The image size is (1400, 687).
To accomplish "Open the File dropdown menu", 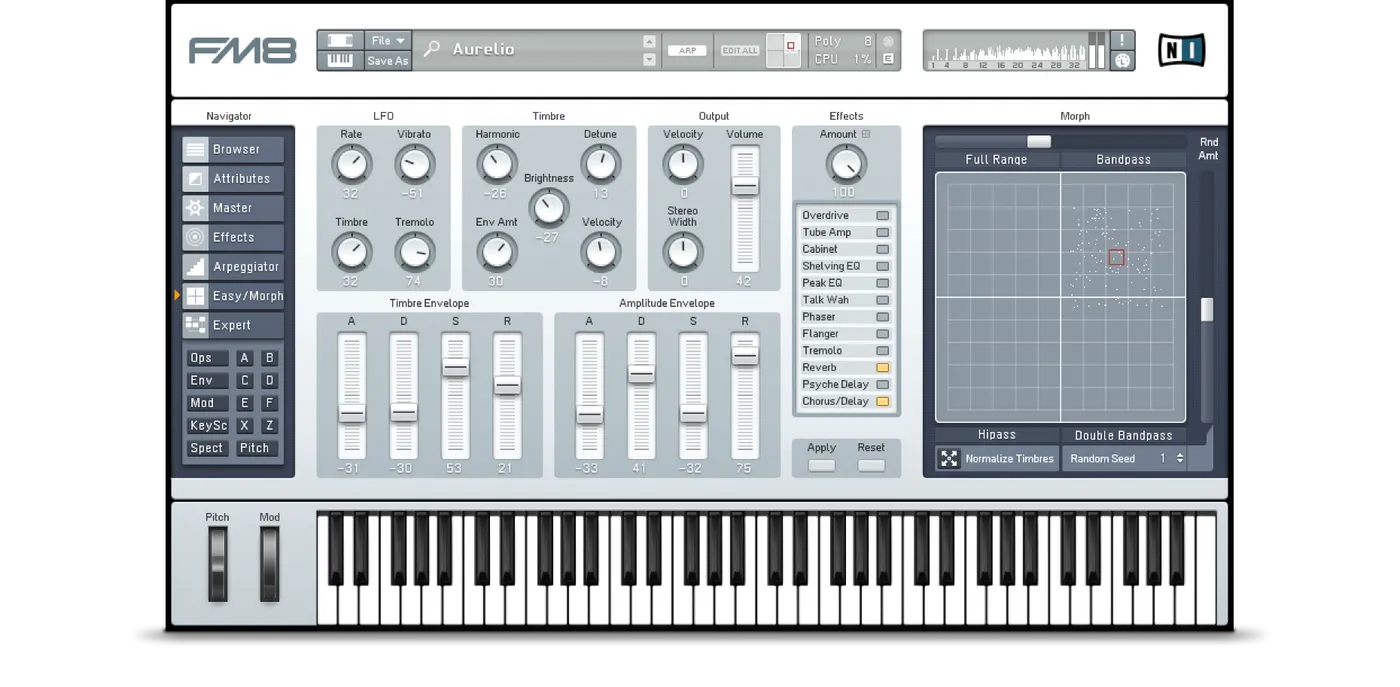I will [387, 41].
